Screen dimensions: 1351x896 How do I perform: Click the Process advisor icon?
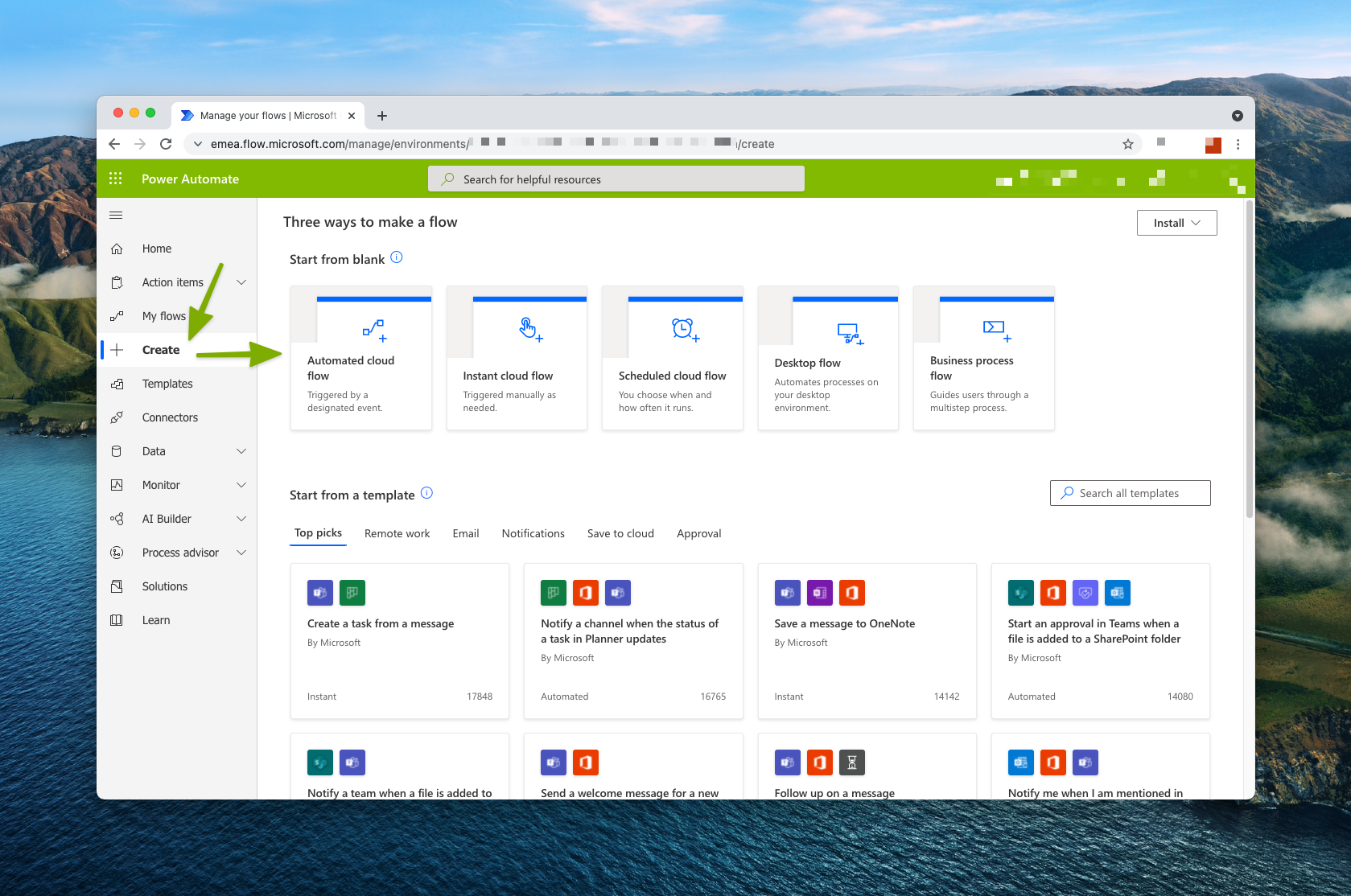pyautogui.click(x=117, y=553)
